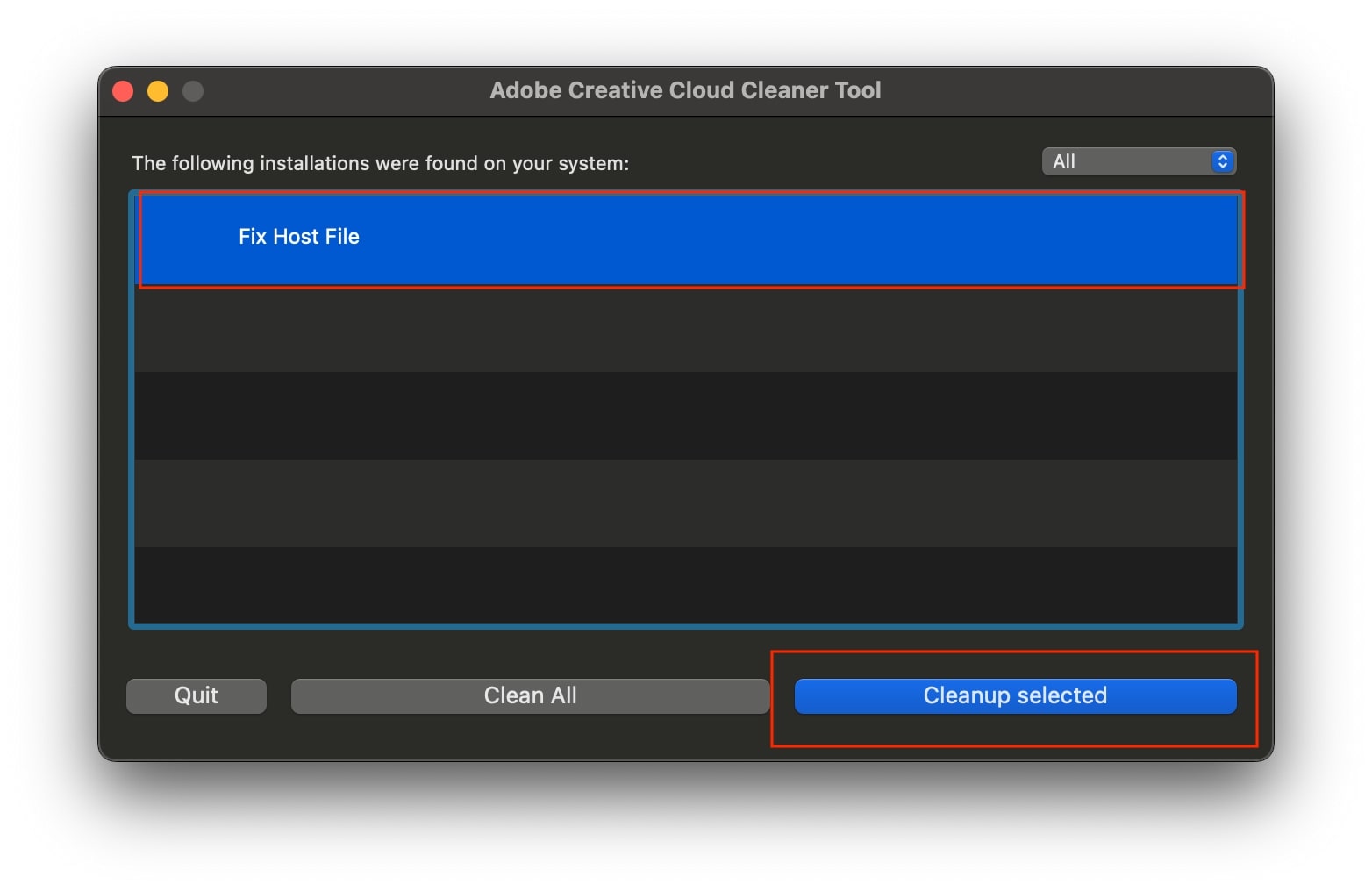
Task: Open the filter combo box in the top right
Action: [1138, 160]
